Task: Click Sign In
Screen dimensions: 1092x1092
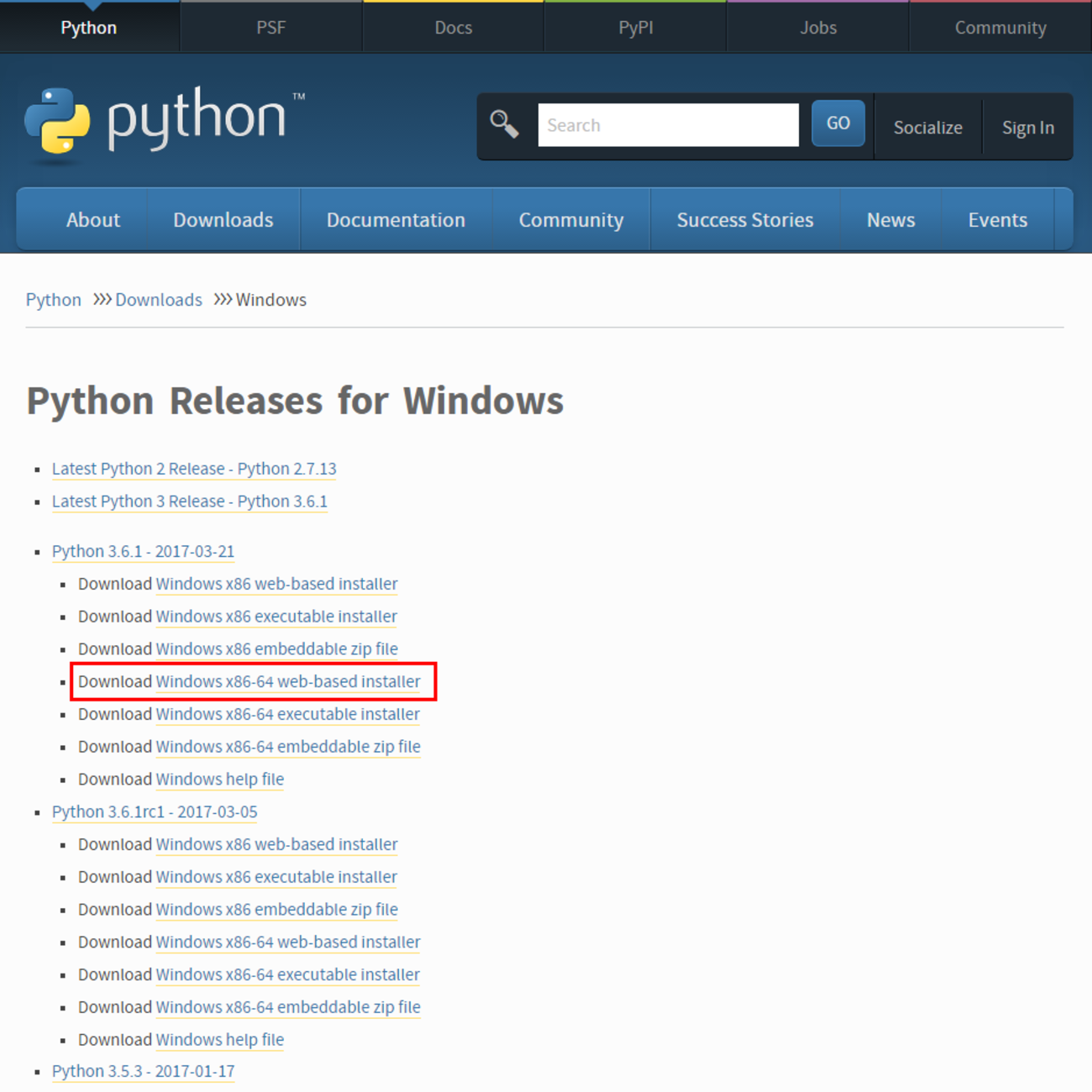Action: (1027, 127)
